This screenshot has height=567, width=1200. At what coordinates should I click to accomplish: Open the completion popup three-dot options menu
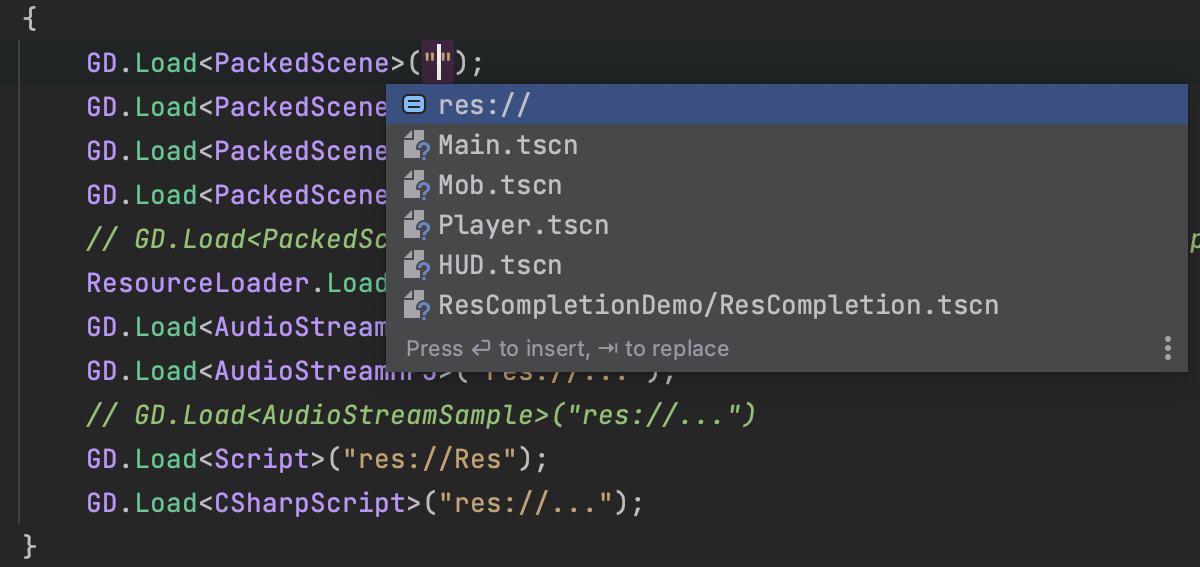(1167, 348)
